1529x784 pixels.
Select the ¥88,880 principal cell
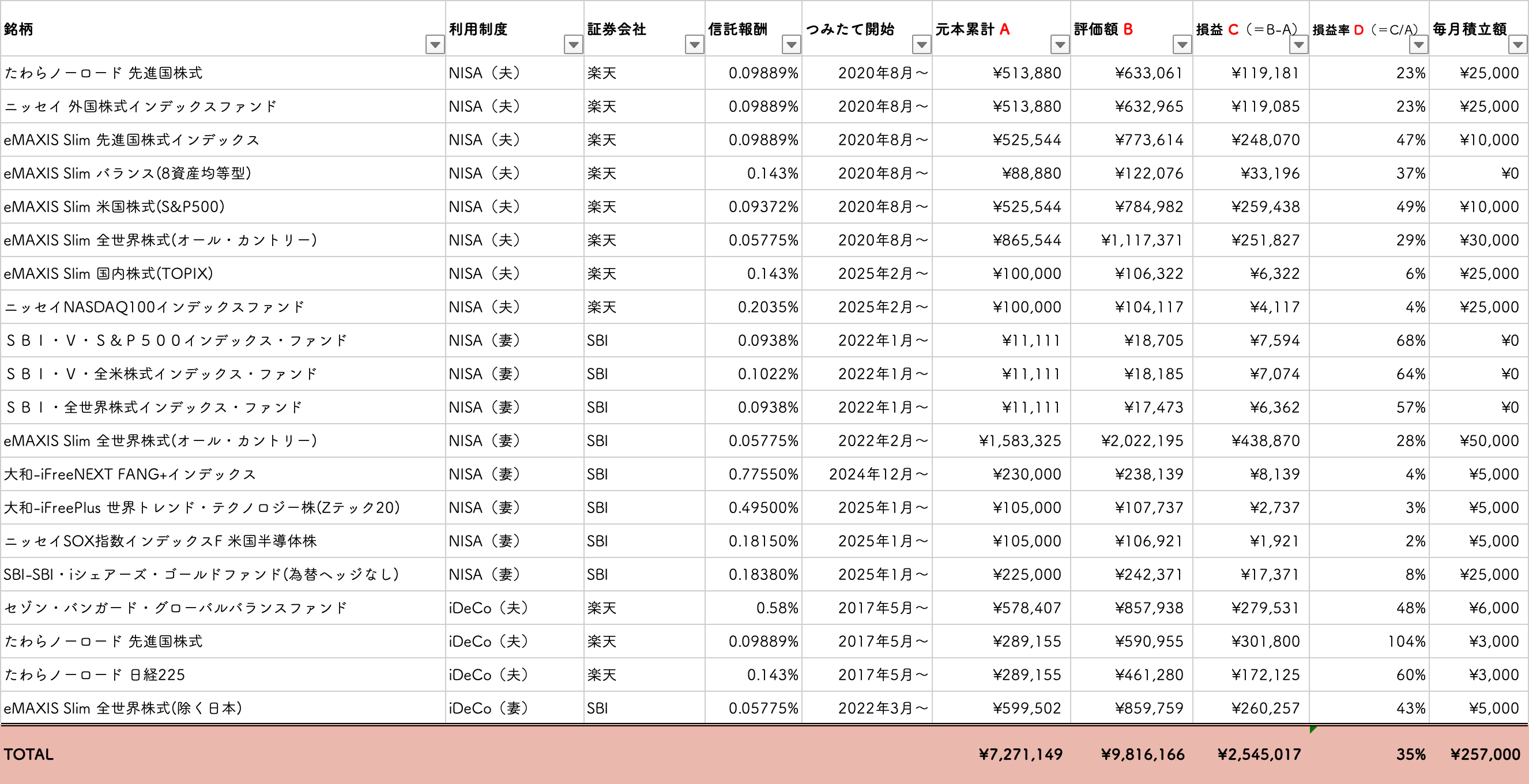pyautogui.click(x=1001, y=174)
